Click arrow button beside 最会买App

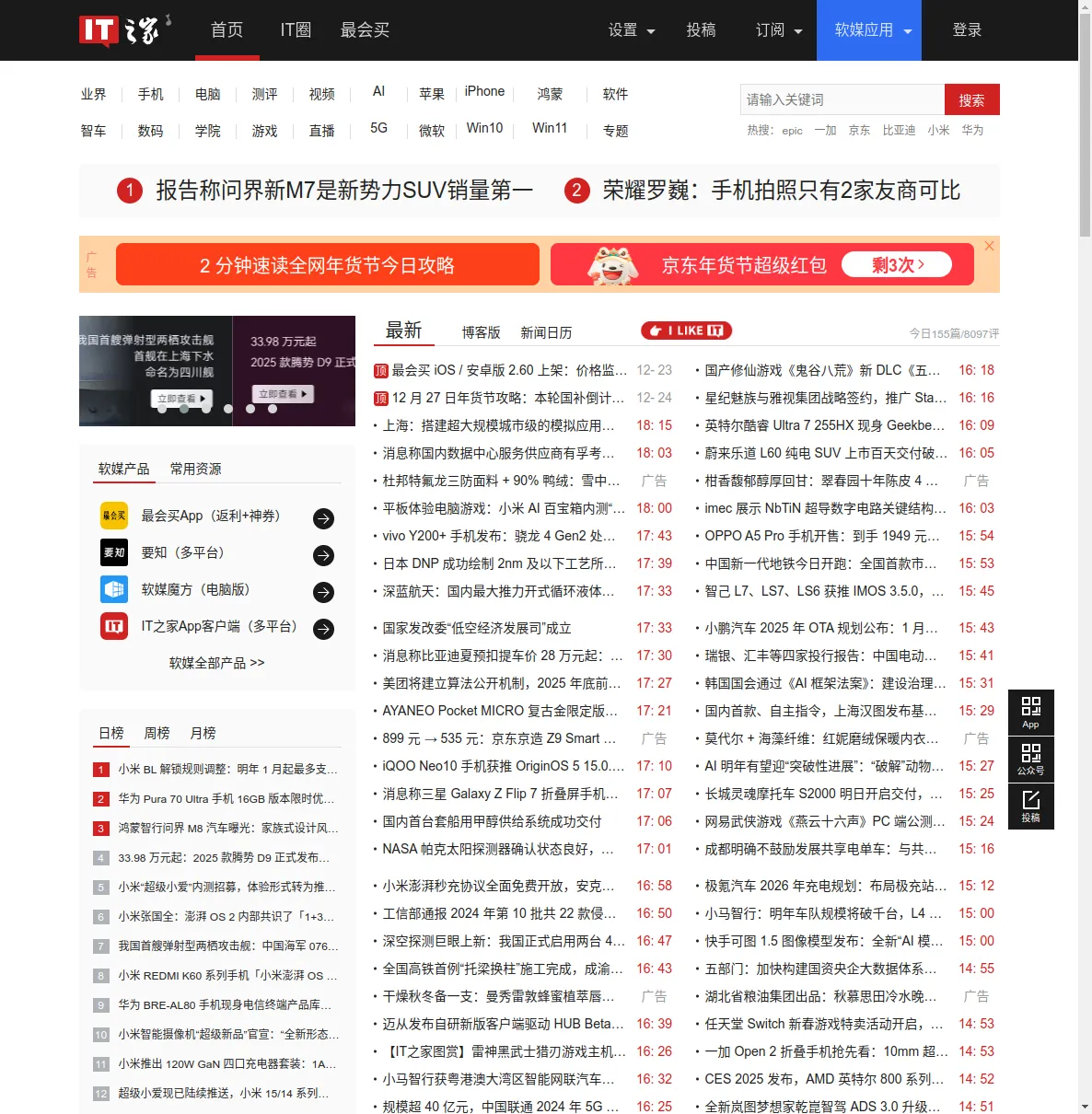point(323,518)
